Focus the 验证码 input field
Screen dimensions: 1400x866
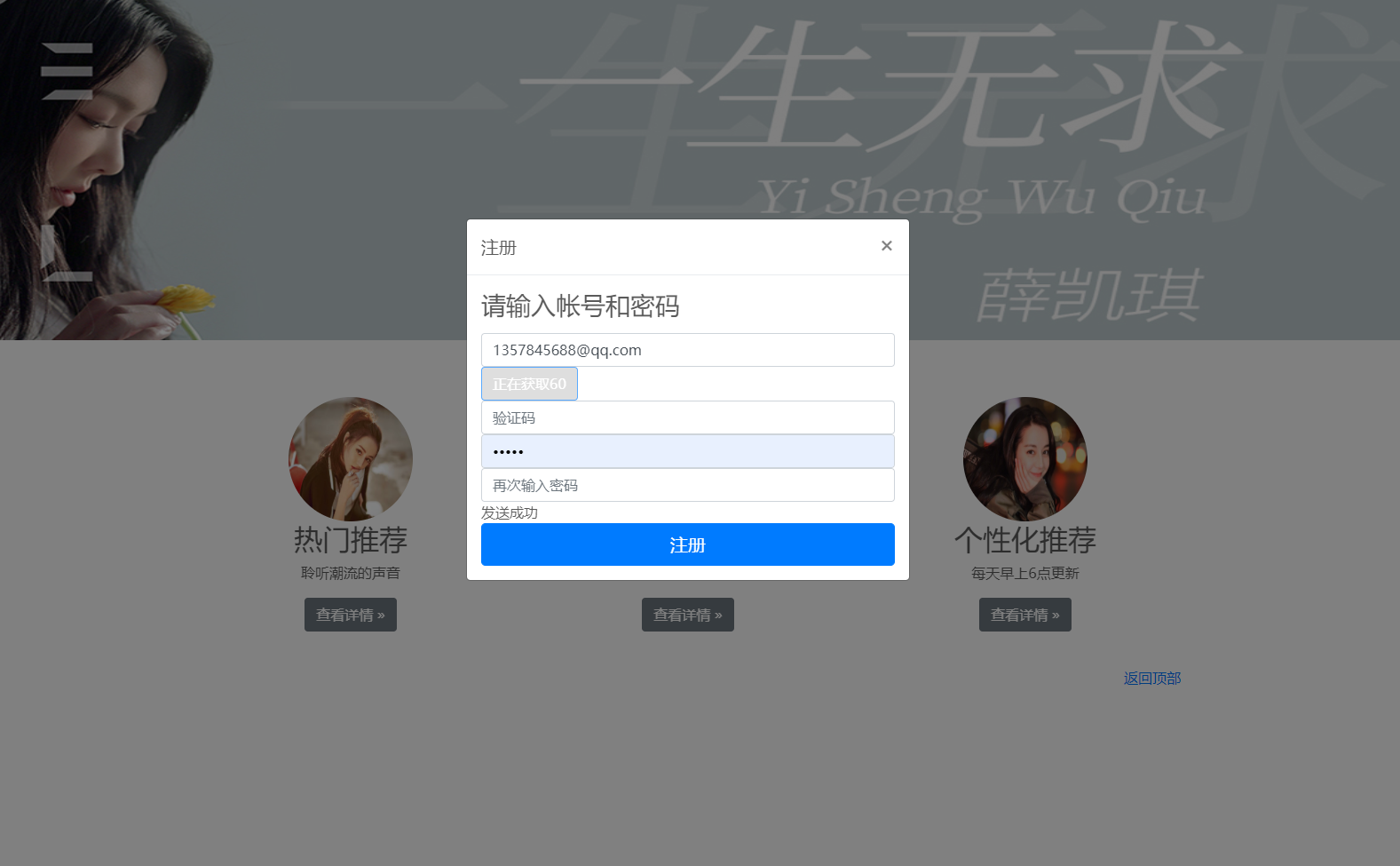(687, 417)
